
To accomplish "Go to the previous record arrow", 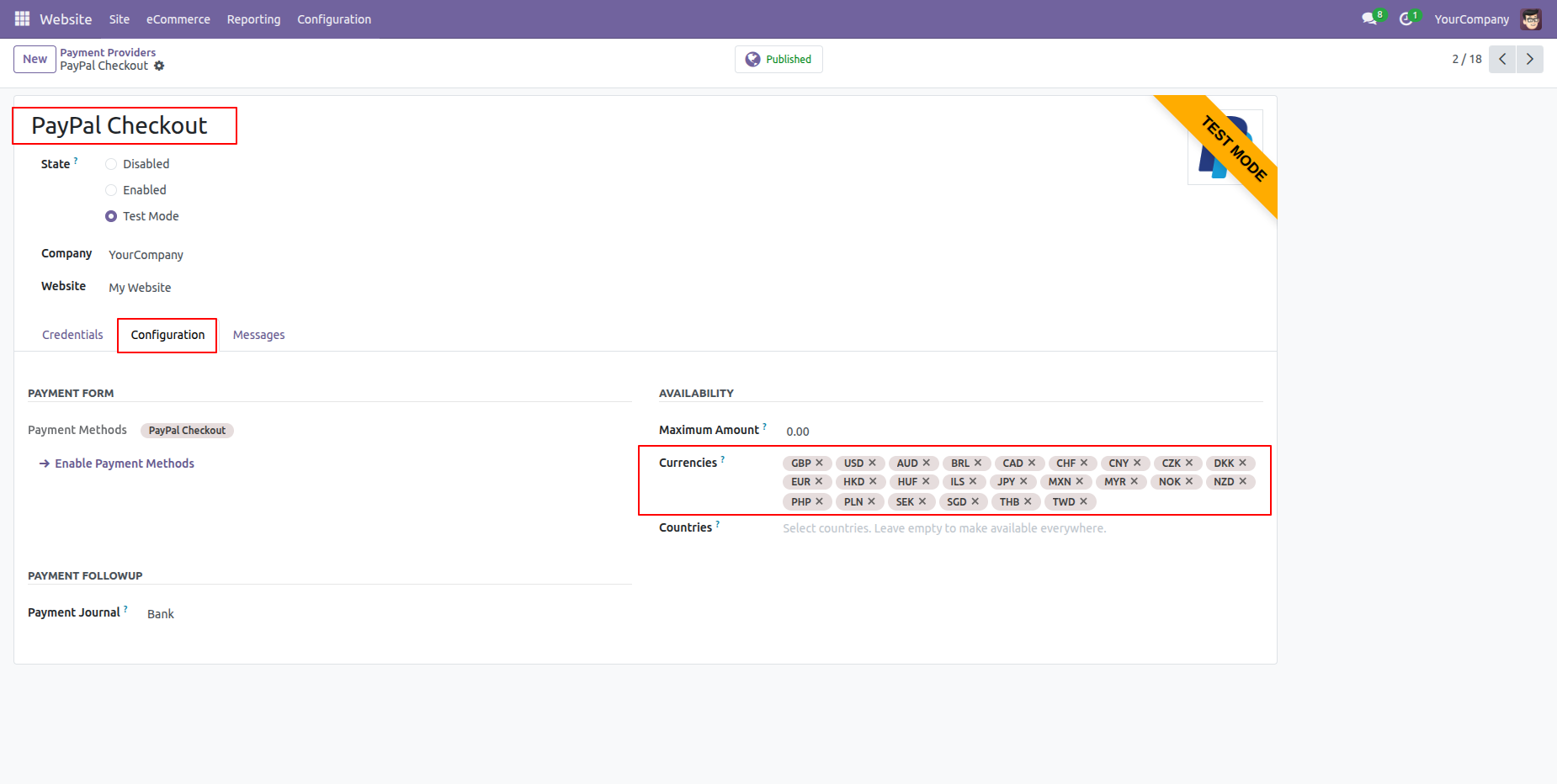I will click(1502, 59).
